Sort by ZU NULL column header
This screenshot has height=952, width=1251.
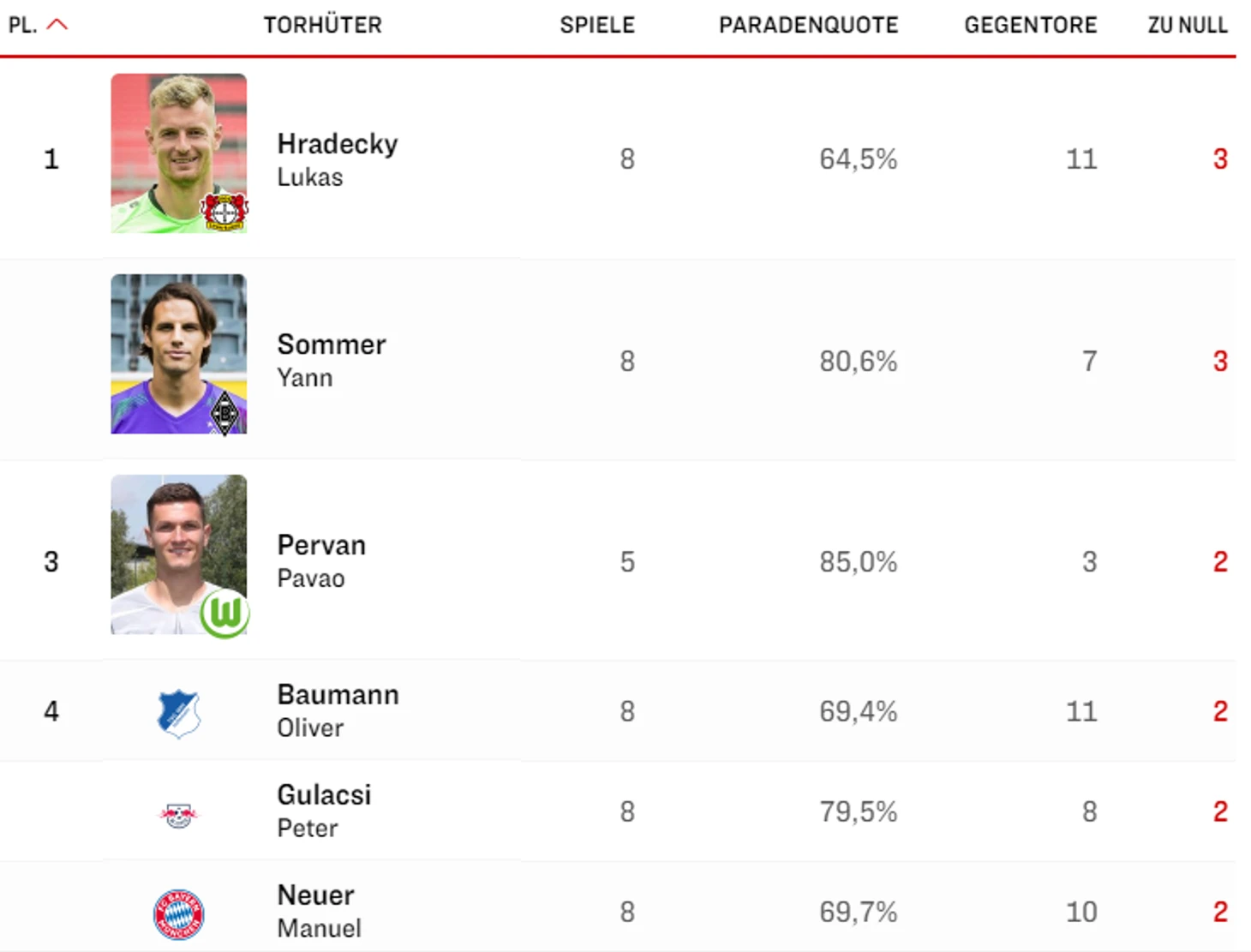coord(1188,26)
